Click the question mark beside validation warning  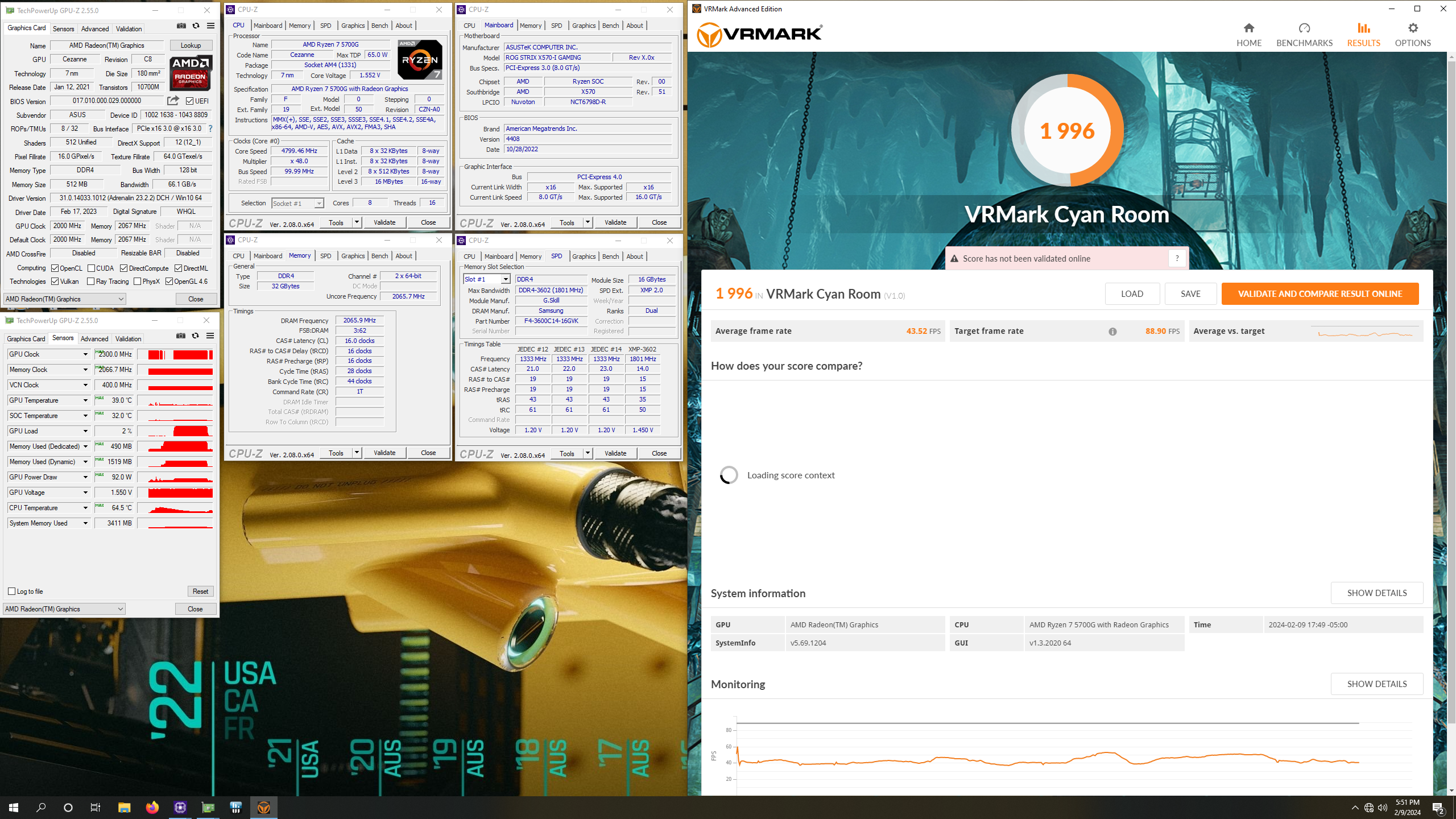pos(1177,258)
